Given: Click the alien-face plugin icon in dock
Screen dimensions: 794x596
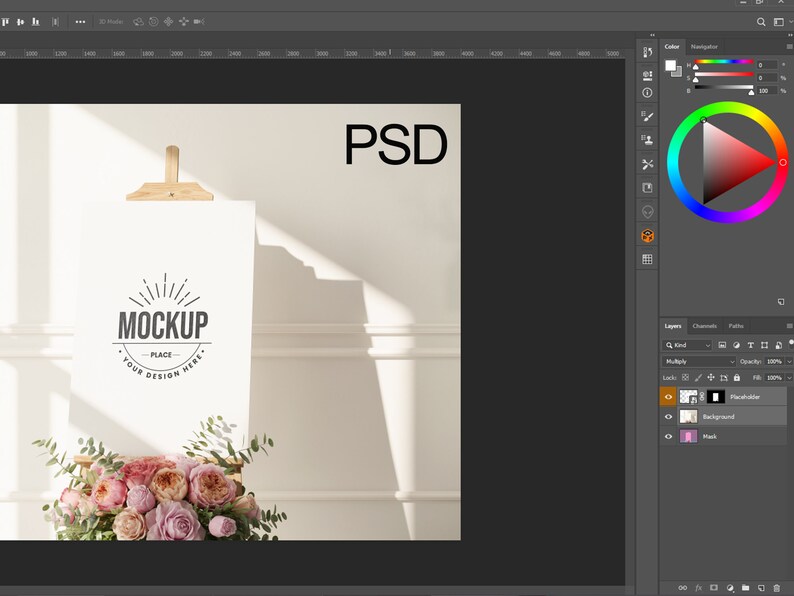Looking at the screenshot, I should point(647,212).
